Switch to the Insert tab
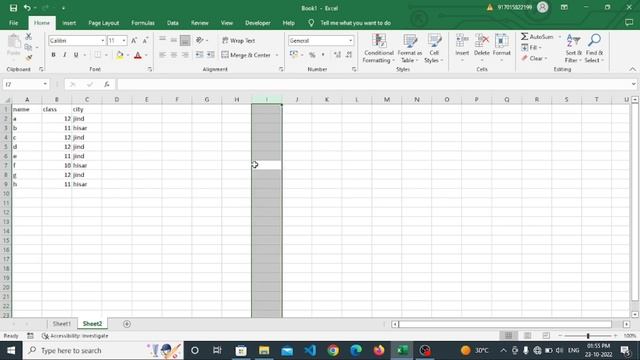Screen dimensions: 640x360 click(69, 23)
